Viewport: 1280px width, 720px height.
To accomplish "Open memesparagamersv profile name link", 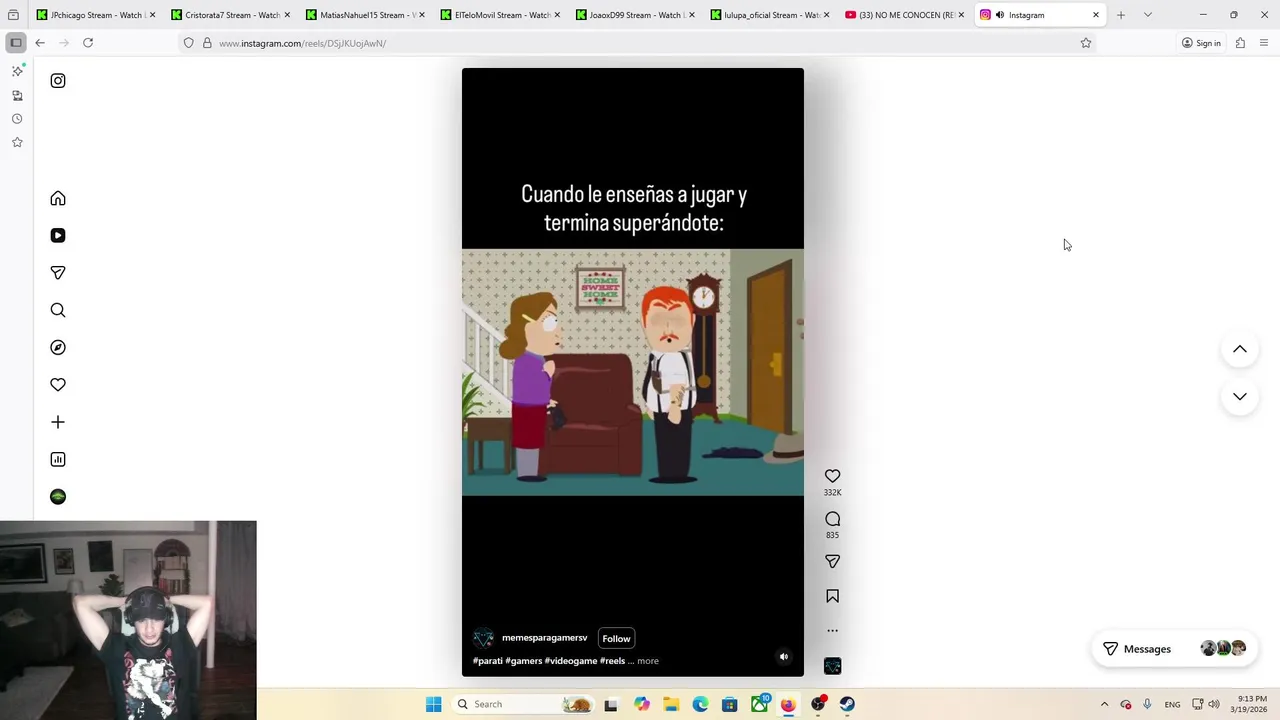I will tap(544, 638).
